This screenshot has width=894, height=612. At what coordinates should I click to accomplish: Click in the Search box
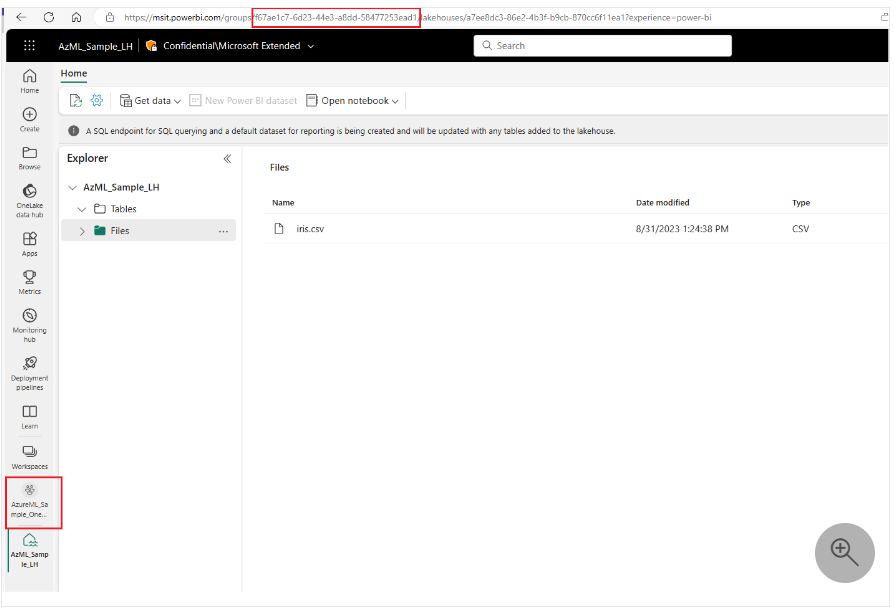click(603, 46)
